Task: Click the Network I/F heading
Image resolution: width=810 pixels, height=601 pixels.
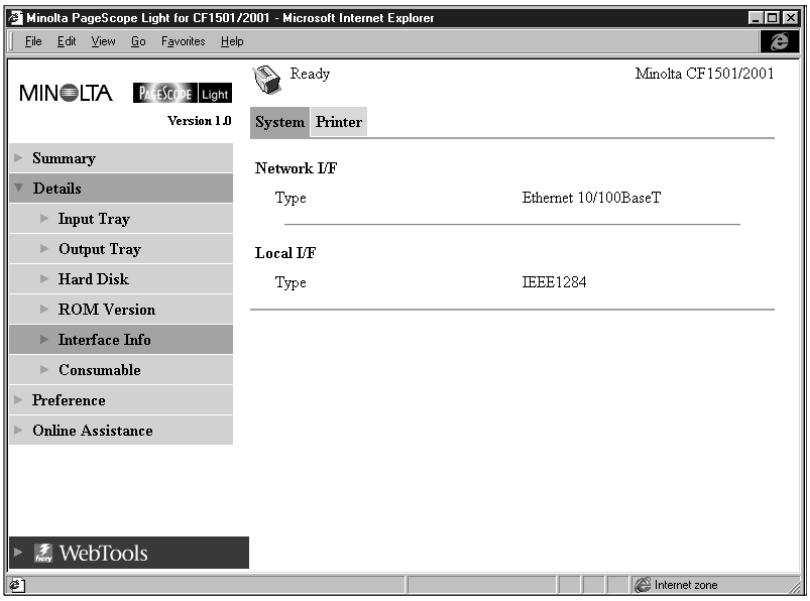Action: coord(296,168)
